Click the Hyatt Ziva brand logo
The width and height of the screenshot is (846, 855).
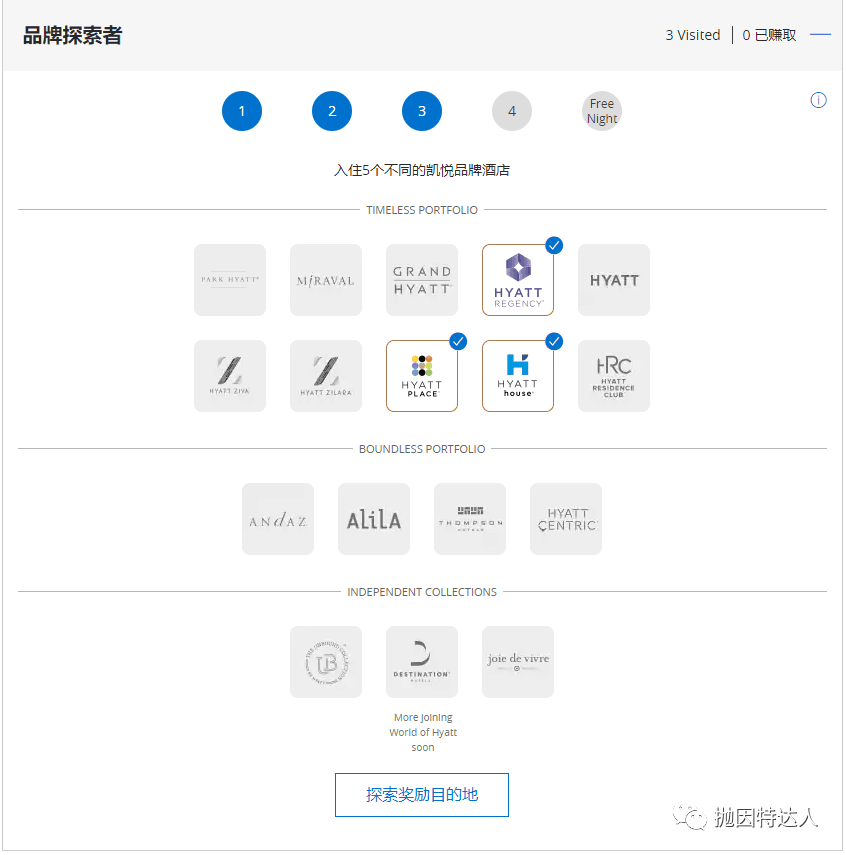point(230,376)
